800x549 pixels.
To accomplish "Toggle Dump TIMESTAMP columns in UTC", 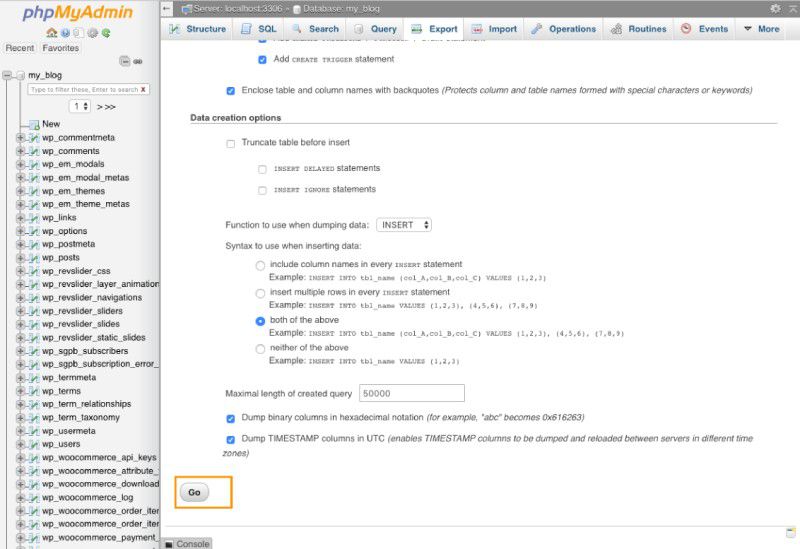I will [x=231, y=439].
